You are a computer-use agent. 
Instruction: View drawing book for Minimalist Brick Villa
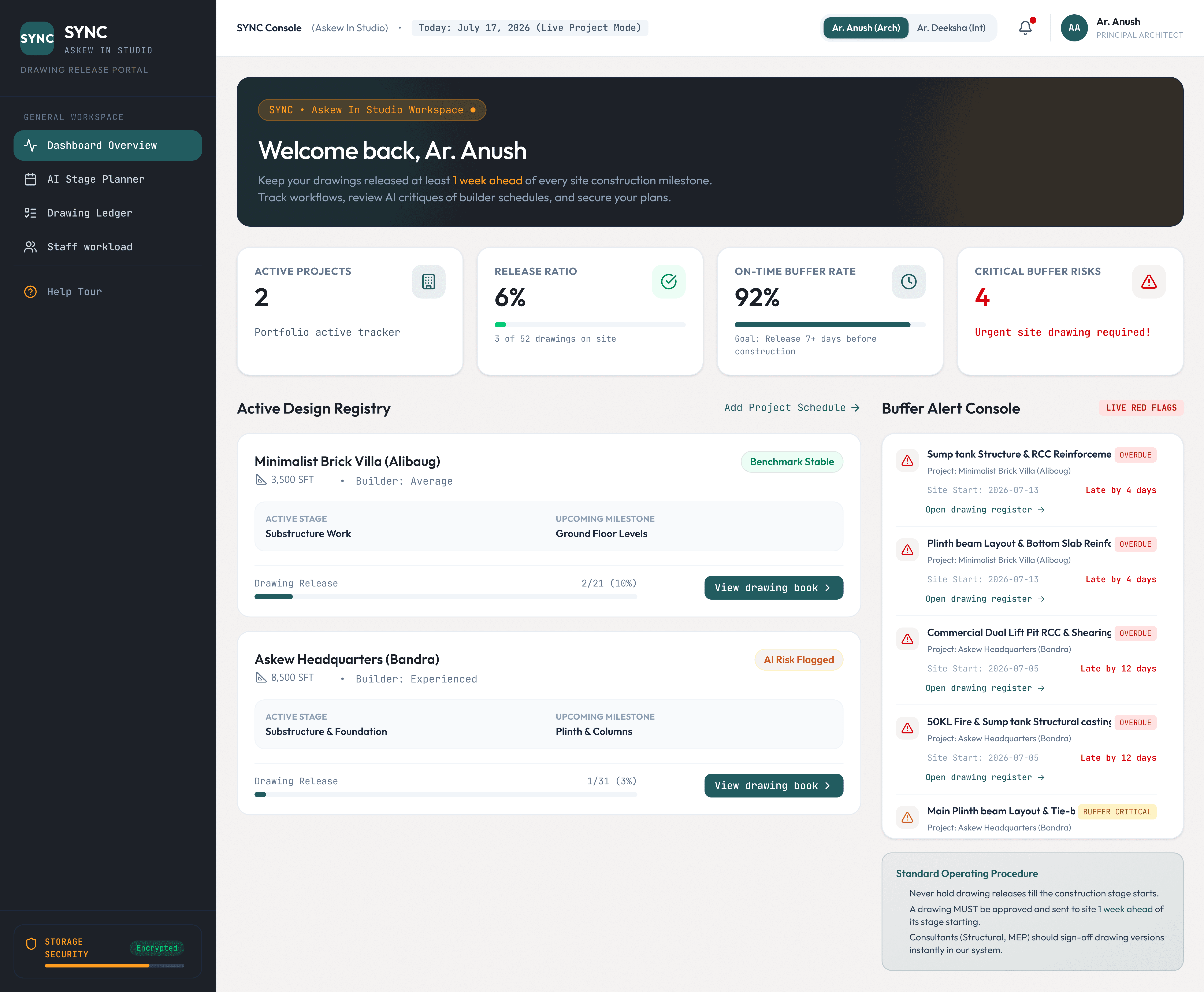[773, 588]
